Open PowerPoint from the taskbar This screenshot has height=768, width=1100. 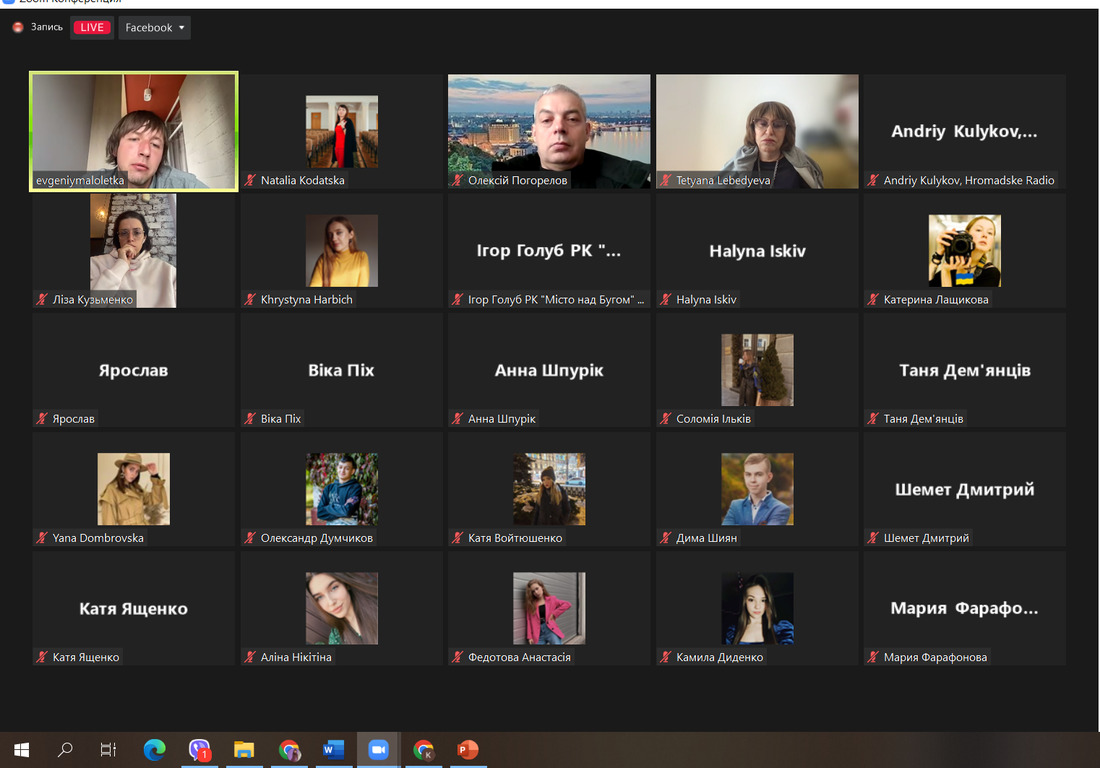(x=467, y=750)
